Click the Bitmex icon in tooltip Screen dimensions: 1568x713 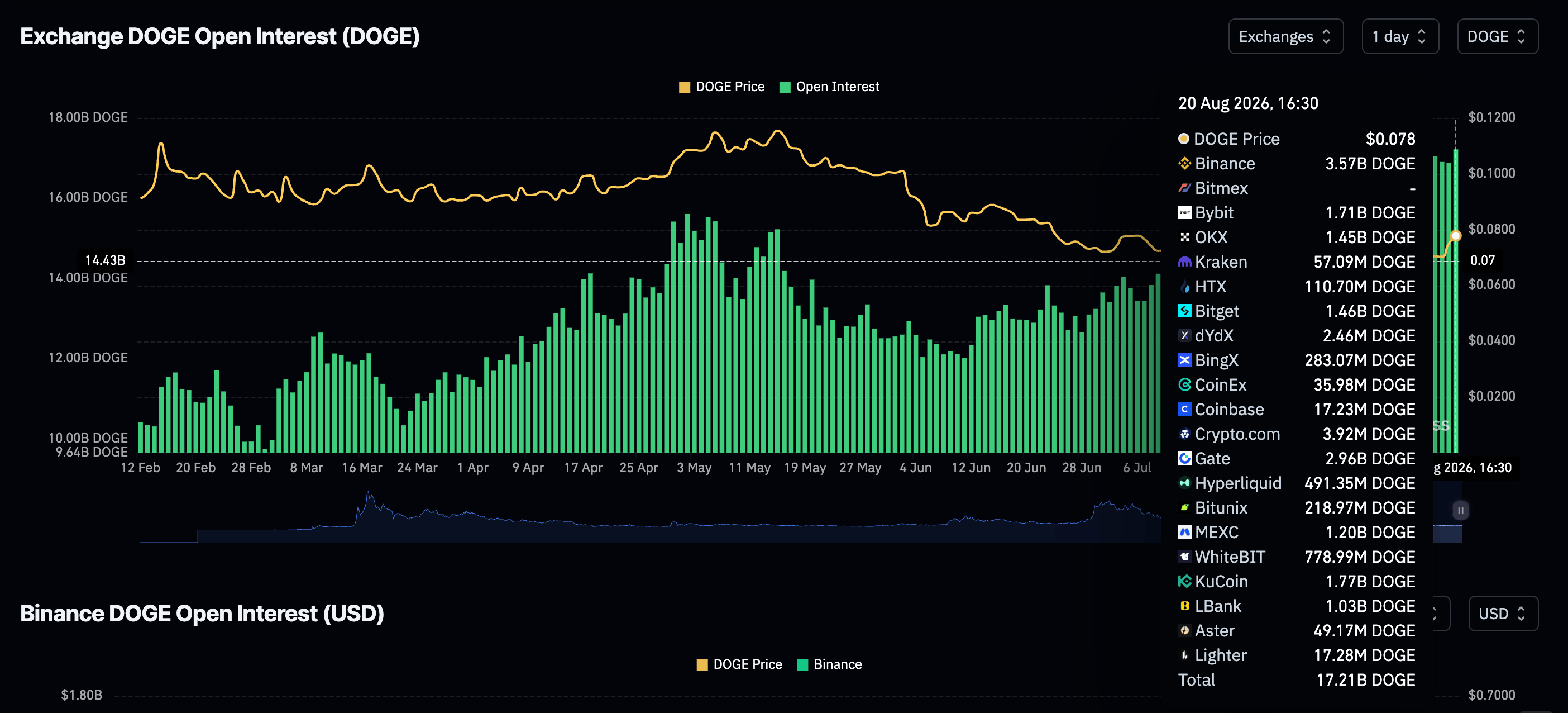(1184, 188)
